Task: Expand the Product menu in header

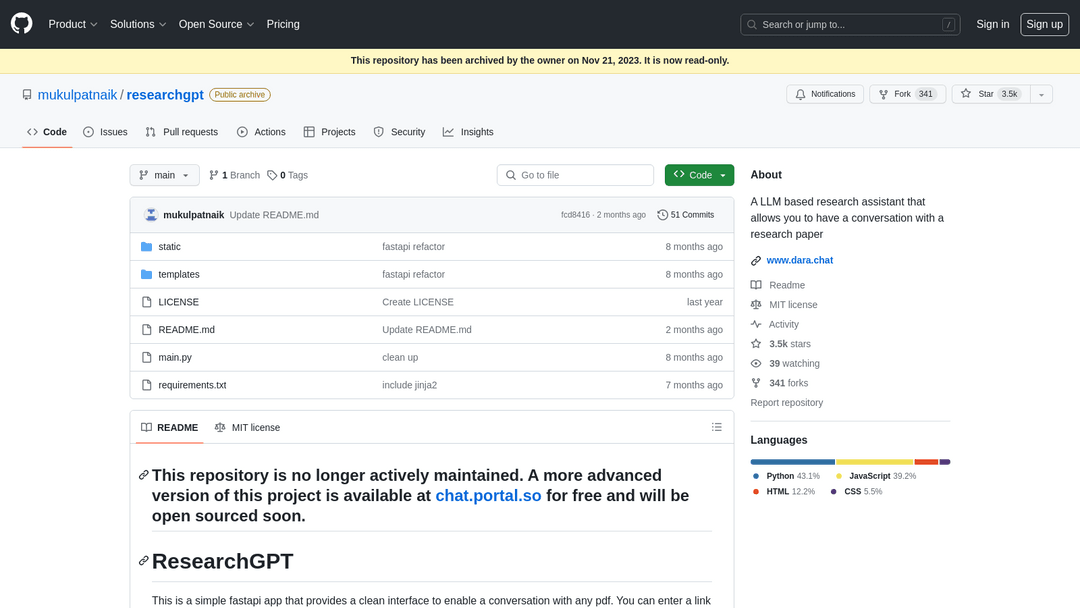Action: coord(73,24)
